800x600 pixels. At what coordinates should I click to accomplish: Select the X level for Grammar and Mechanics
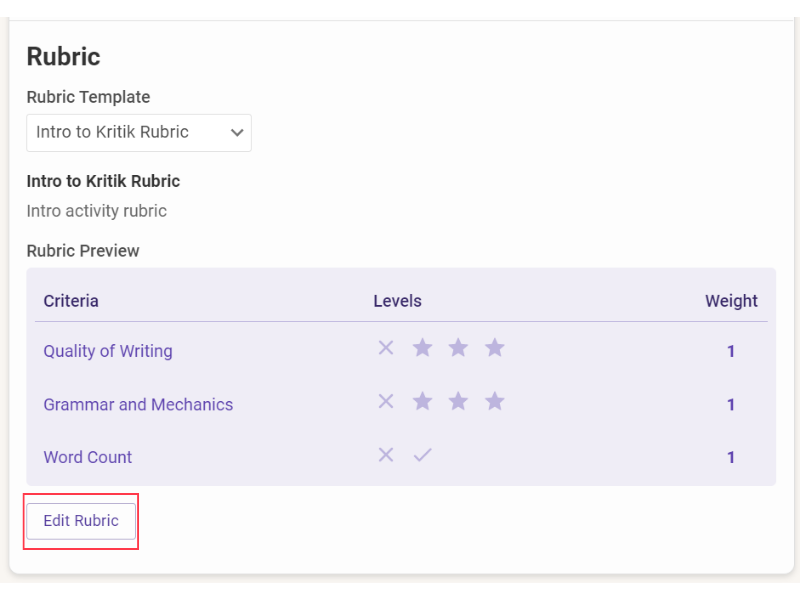pyautogui.click(x=386, y=402)
